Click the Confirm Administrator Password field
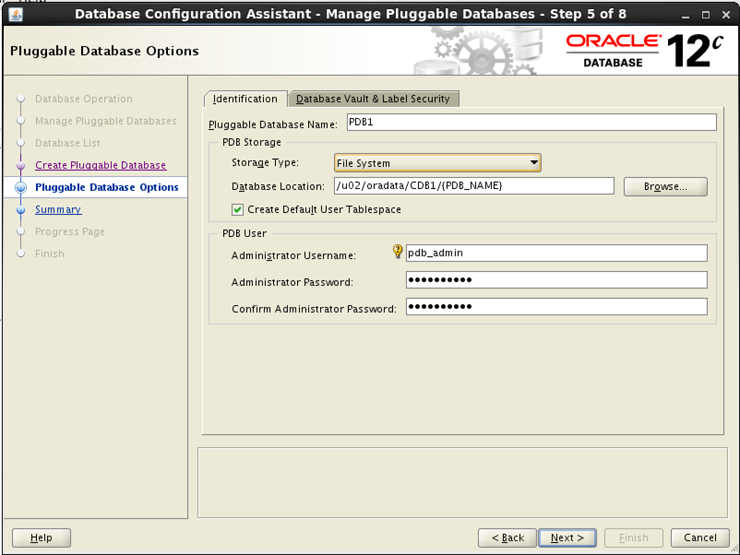 tap(556, 307)
